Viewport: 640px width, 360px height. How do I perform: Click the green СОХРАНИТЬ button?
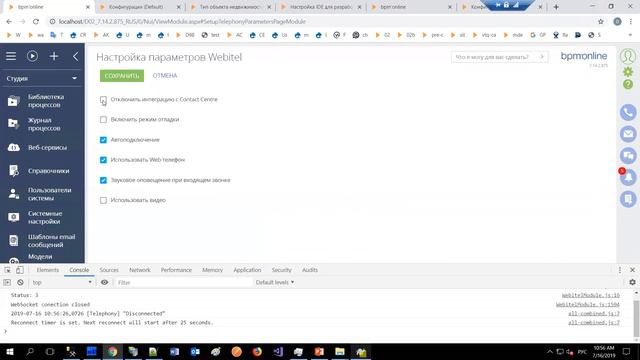(x=122, y=76)
